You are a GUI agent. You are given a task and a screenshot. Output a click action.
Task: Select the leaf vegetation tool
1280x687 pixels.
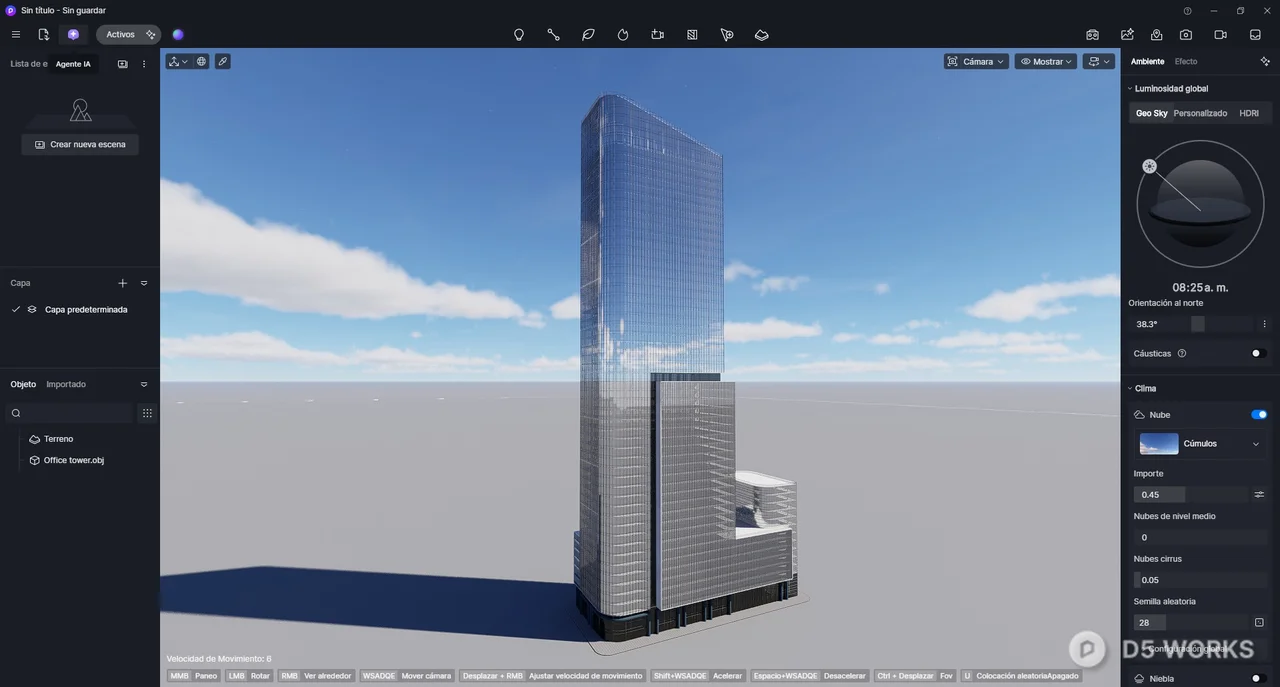588,34
